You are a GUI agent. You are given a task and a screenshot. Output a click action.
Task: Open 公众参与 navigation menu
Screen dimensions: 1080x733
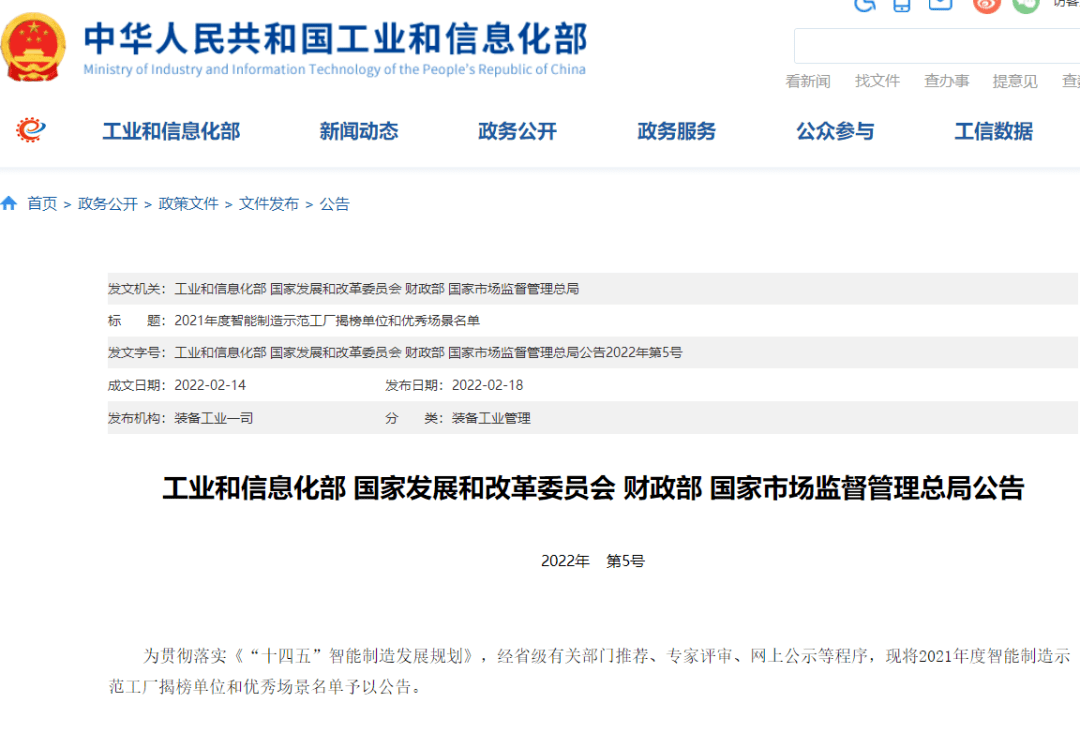(x=835, y=131)
